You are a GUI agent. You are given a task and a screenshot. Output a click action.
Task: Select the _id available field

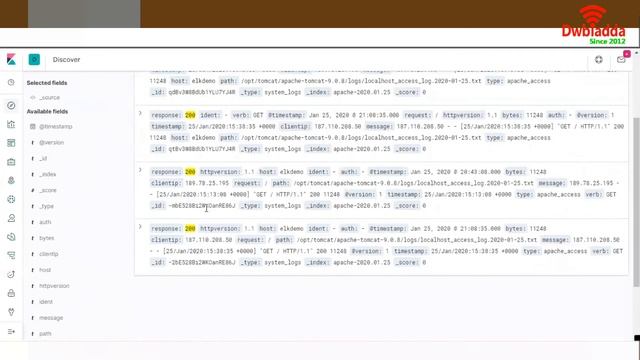point(43,158)
